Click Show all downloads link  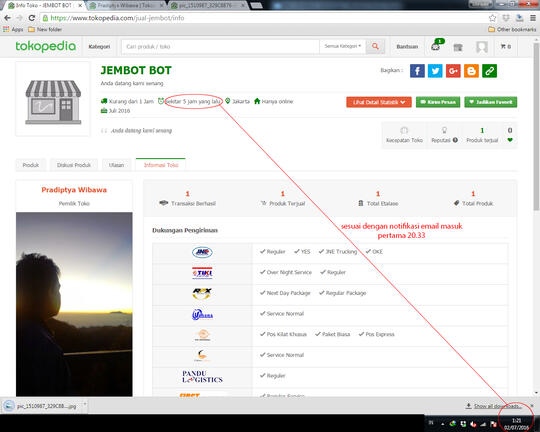498,406
